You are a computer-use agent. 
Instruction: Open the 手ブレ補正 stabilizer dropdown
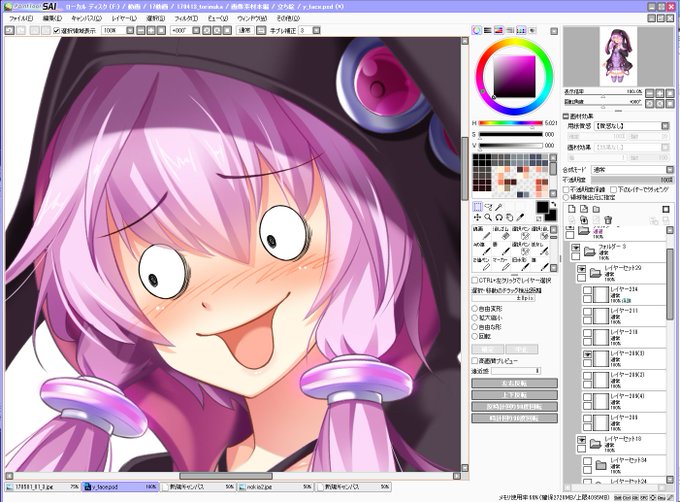[x=316, y=30]
